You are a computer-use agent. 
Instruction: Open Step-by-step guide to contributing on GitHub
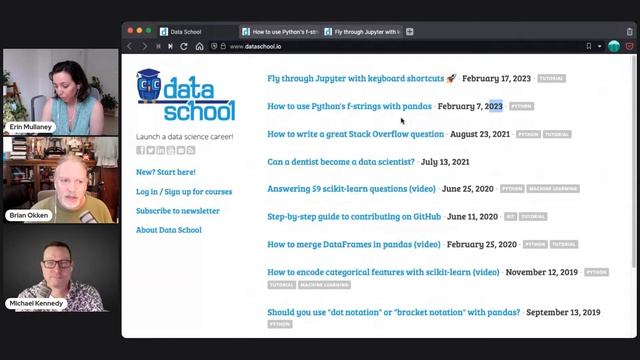pyautogui.click(x=354, y=216)
